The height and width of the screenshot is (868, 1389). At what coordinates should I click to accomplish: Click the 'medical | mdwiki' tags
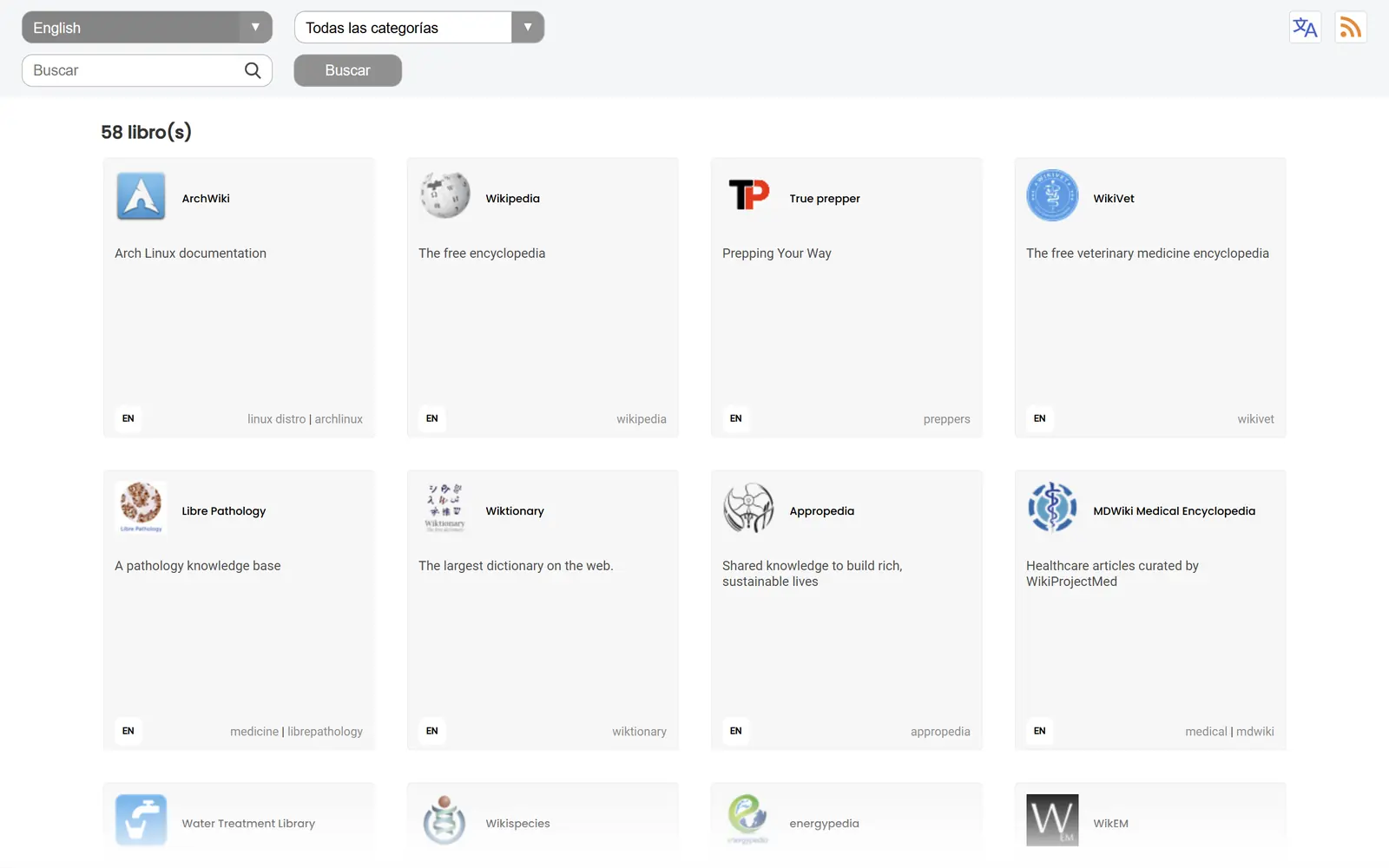(x=1229, y=732)
